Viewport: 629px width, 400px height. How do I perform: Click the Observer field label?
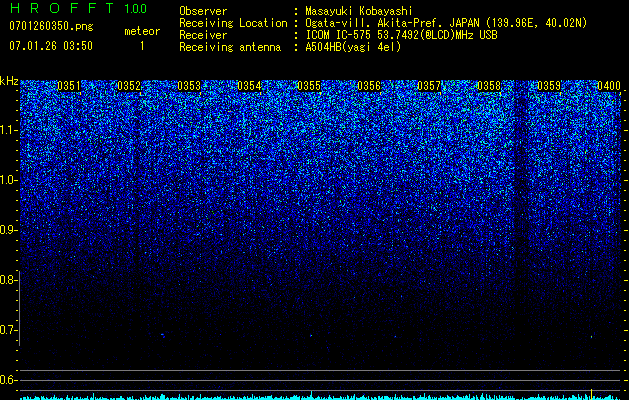tap(203, 11)
